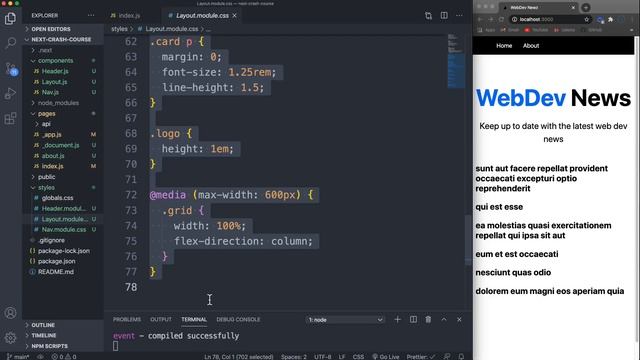Open browser extensions puzzle icon

611,19
